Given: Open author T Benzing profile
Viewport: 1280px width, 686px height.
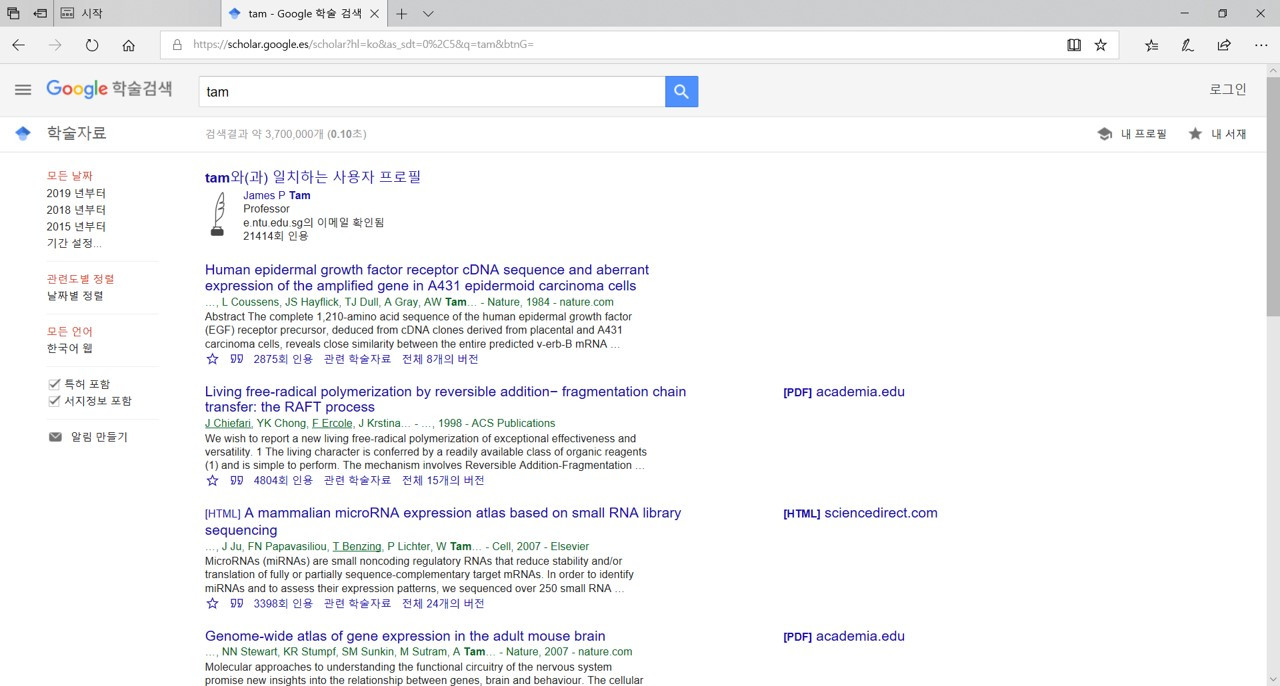Looking at the screenshot, I should pyautogui.click(x=357, y=547).
